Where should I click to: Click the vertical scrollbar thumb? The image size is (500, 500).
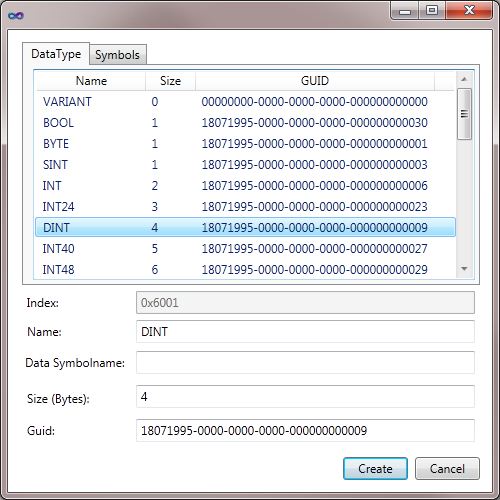[x=464, y=114]
